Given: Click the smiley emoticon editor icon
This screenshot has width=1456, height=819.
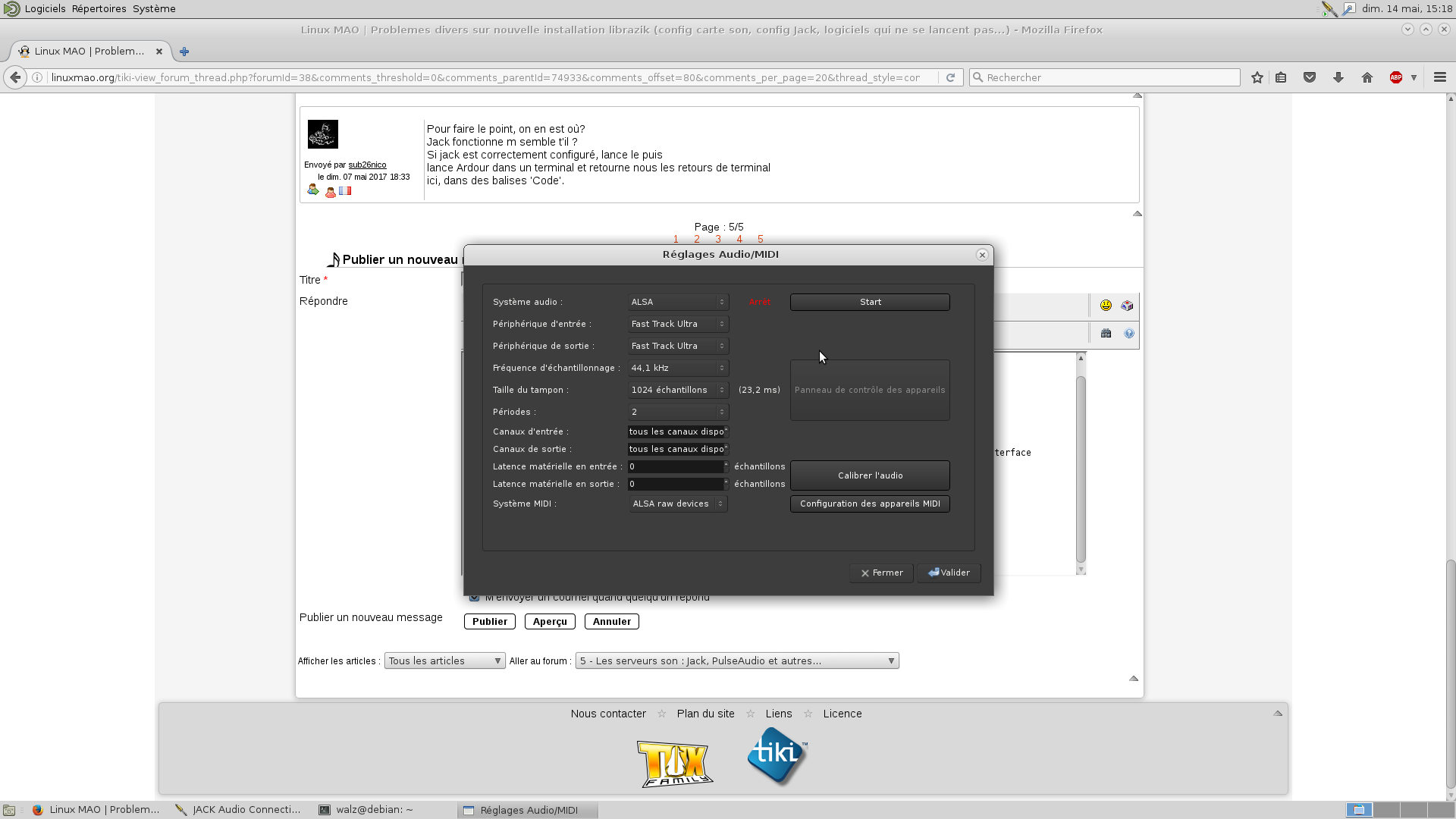Looking at the screenshot, I should pyautogui.click(x=1106, y=306).
